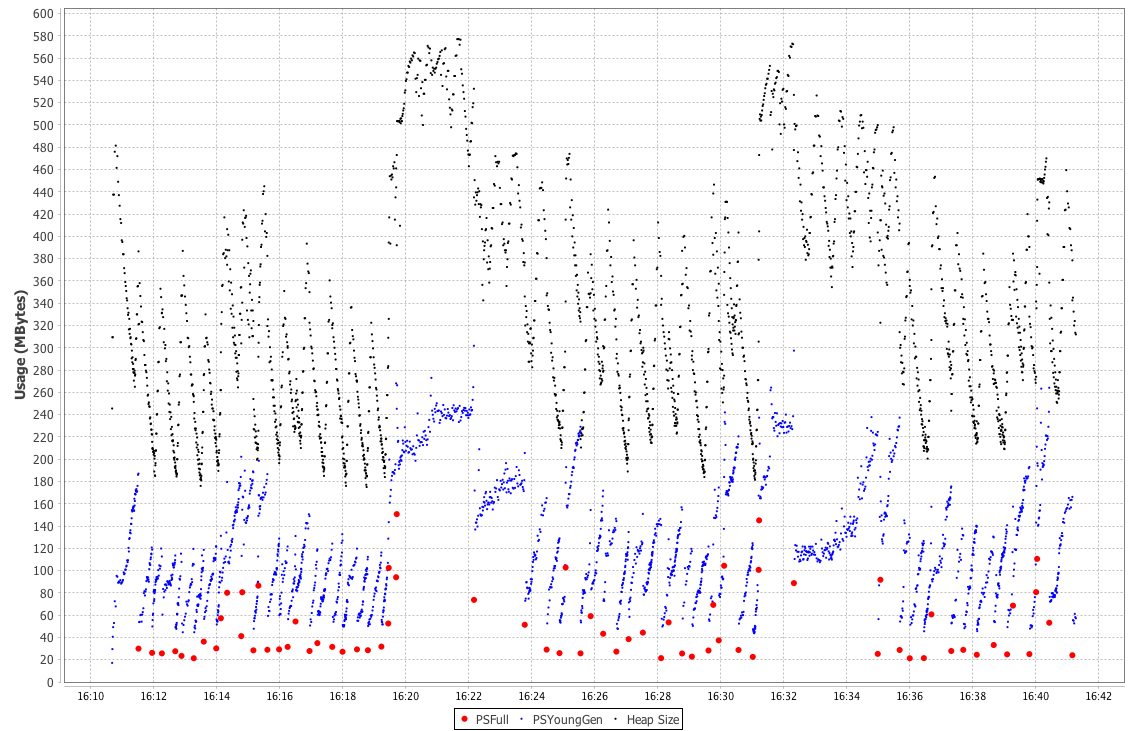Click the 16:38 time label on the x-axis
Viewport: 1136px width, 731px height.
tap(973, 697)
